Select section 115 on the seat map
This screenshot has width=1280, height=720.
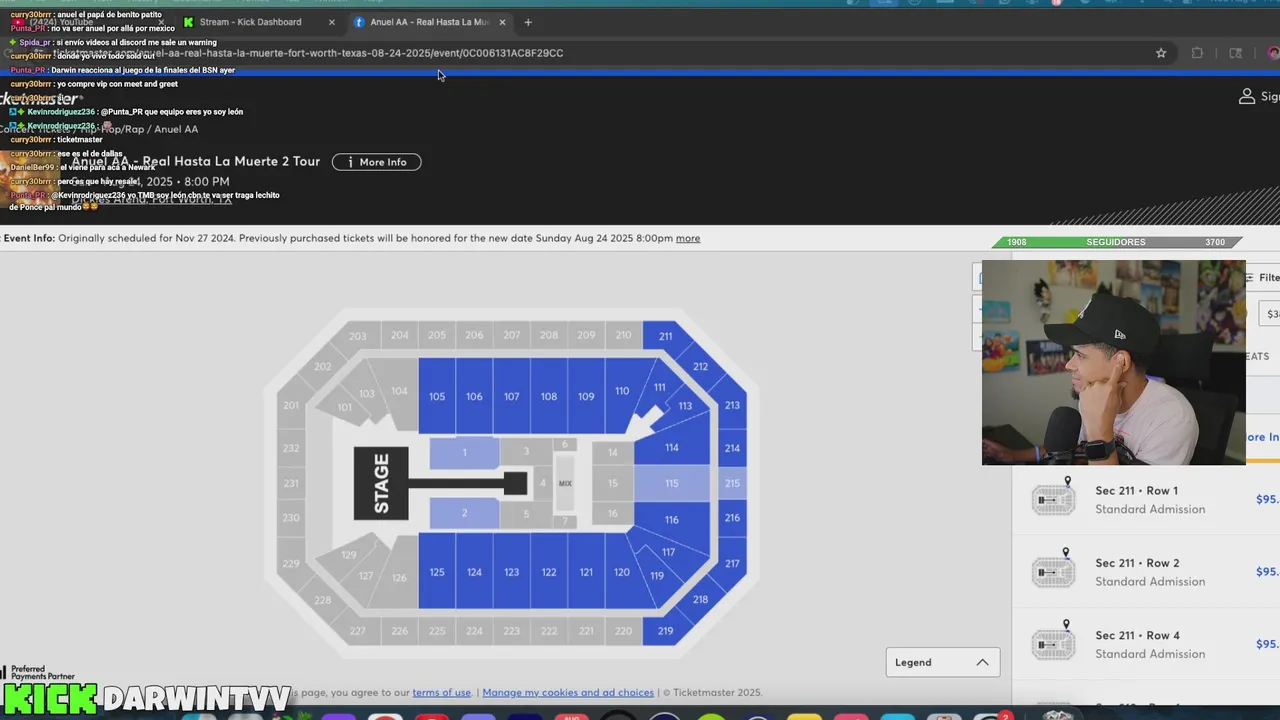(672, 483)
